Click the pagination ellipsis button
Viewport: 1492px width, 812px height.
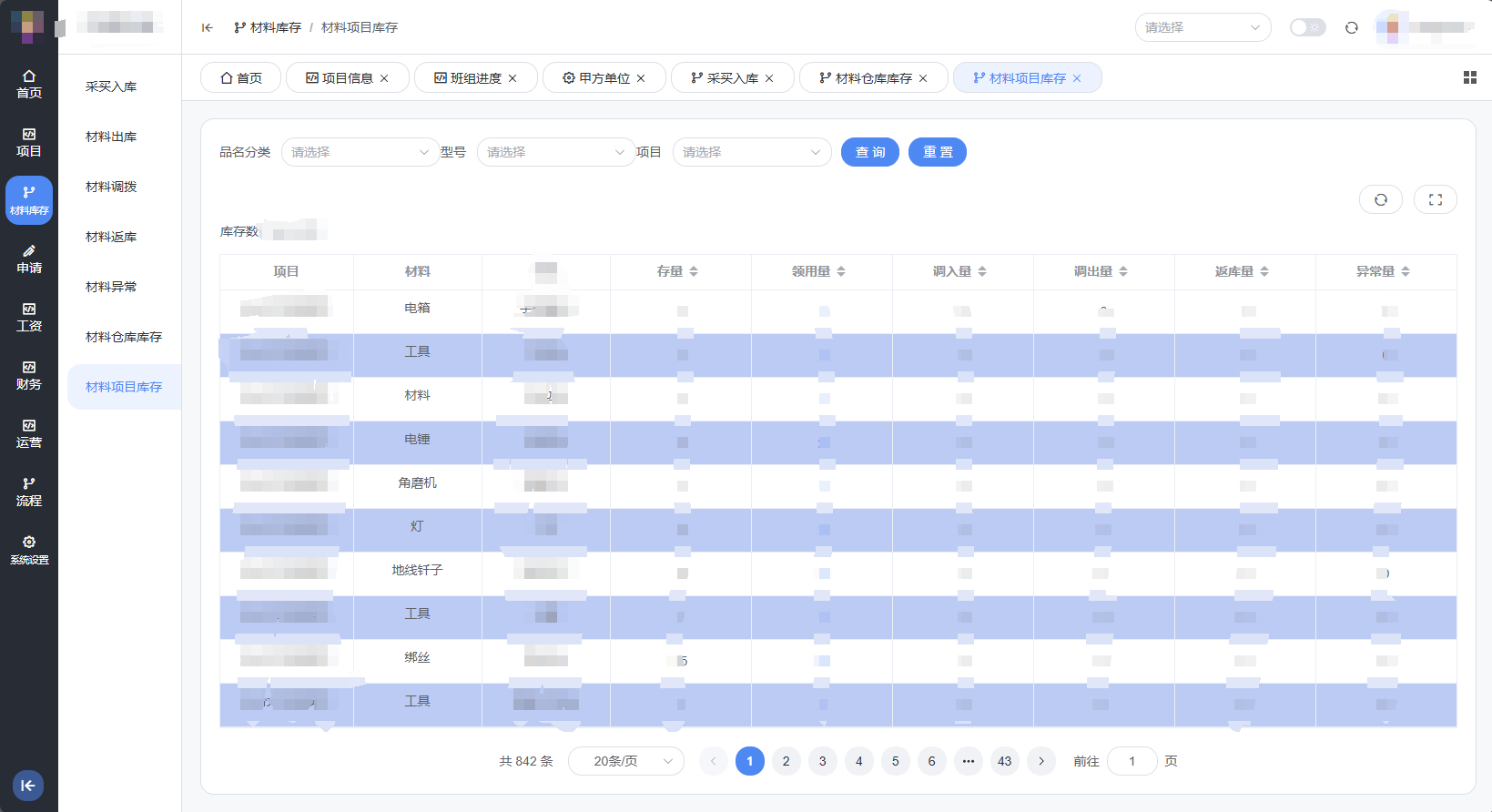(x=969, y=761)
